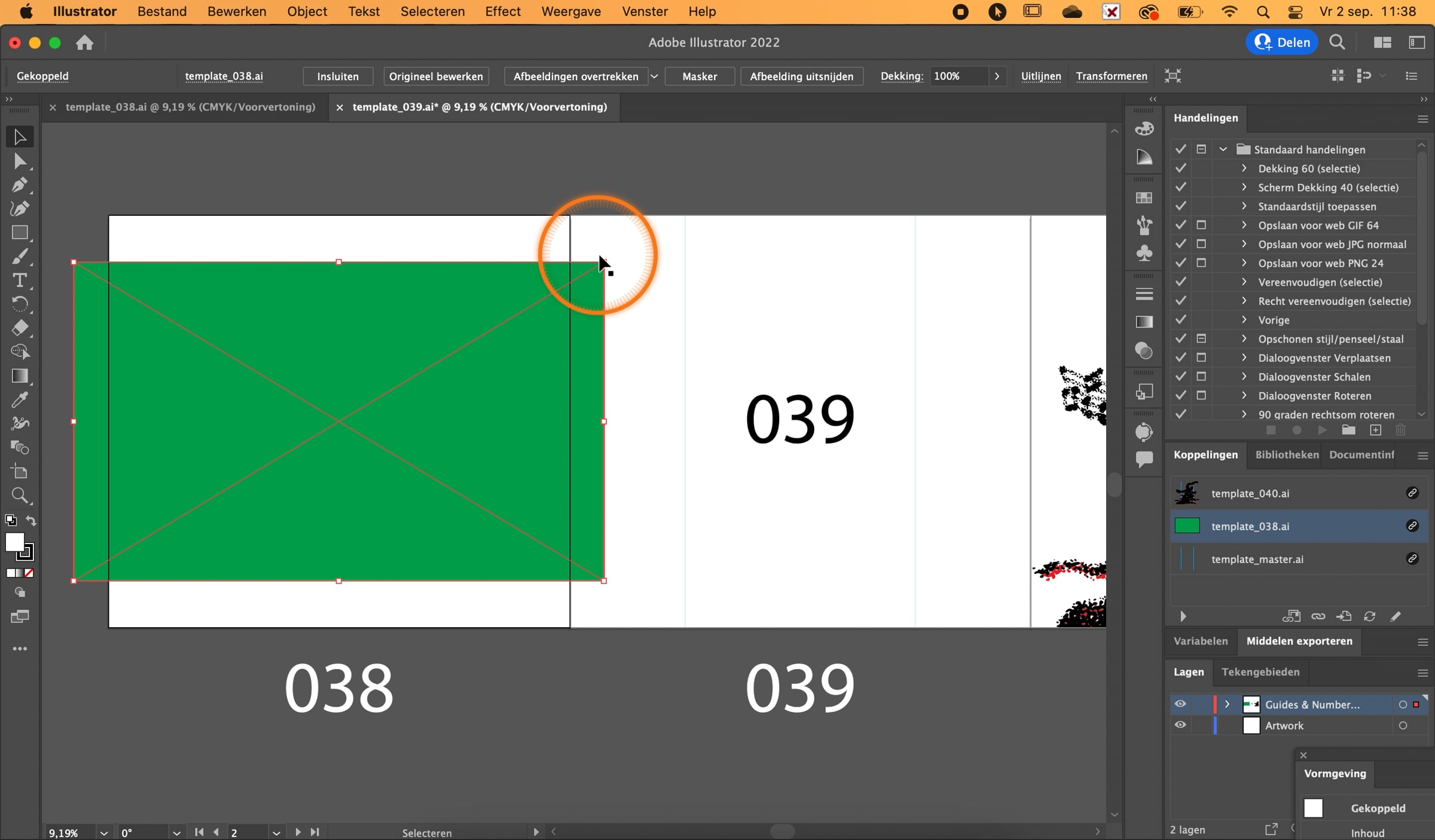Hide the Guides & Number layer
This screenshot has width=1435, height=840.
pyautogui.click(x=1180, y=704)
